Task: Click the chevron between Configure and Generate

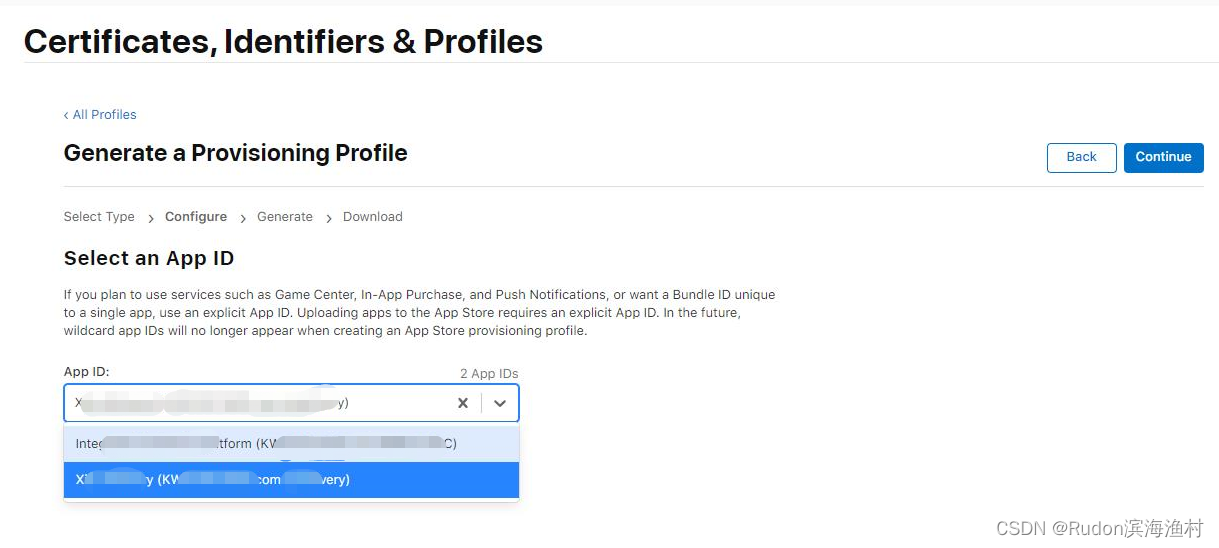Action: (243, 218)
